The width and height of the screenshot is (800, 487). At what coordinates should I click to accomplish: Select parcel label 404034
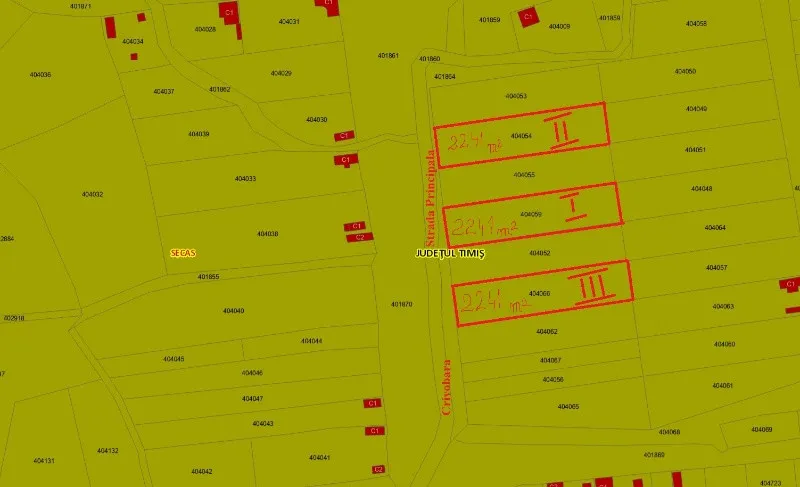(133, 42)
